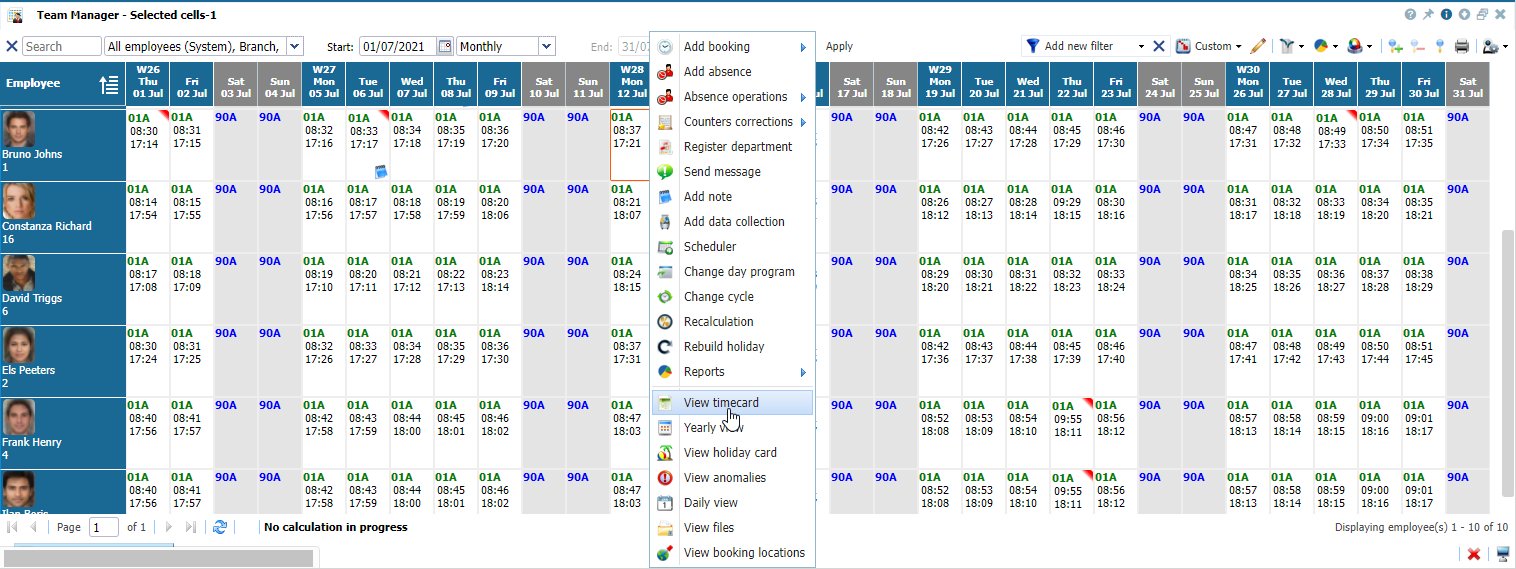The width and height of the screenshot is (1516, 569).
Task: Open the calendar picker beside the Start date
Action: pos(445,46)
